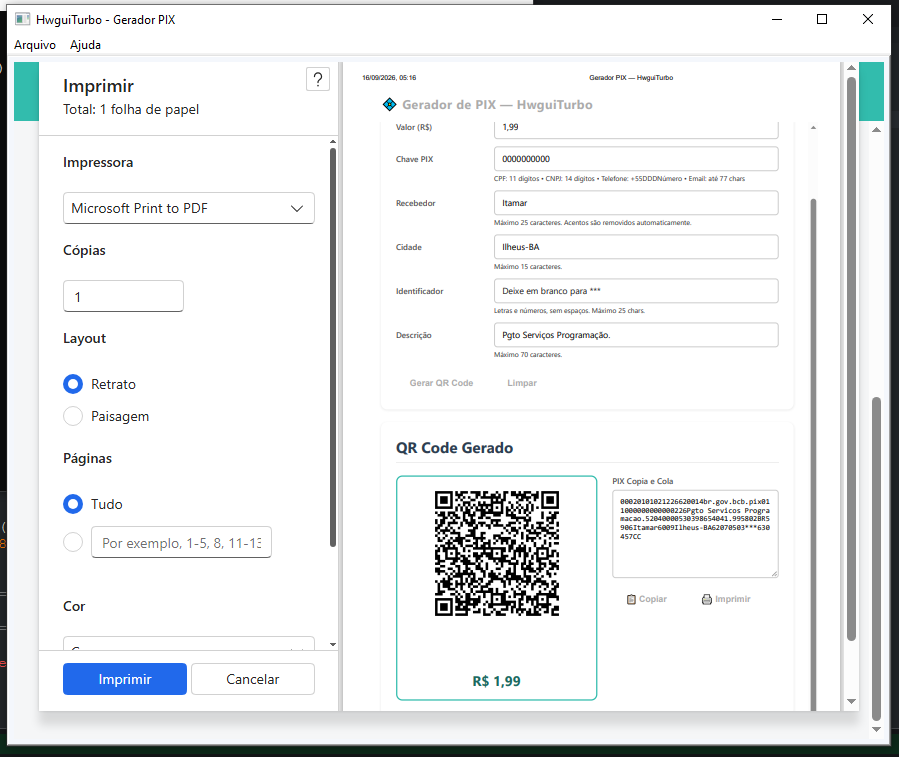Open the Ajuda menu
The width and height of the screenshot is (899, 757).
[x=85, y=45]
